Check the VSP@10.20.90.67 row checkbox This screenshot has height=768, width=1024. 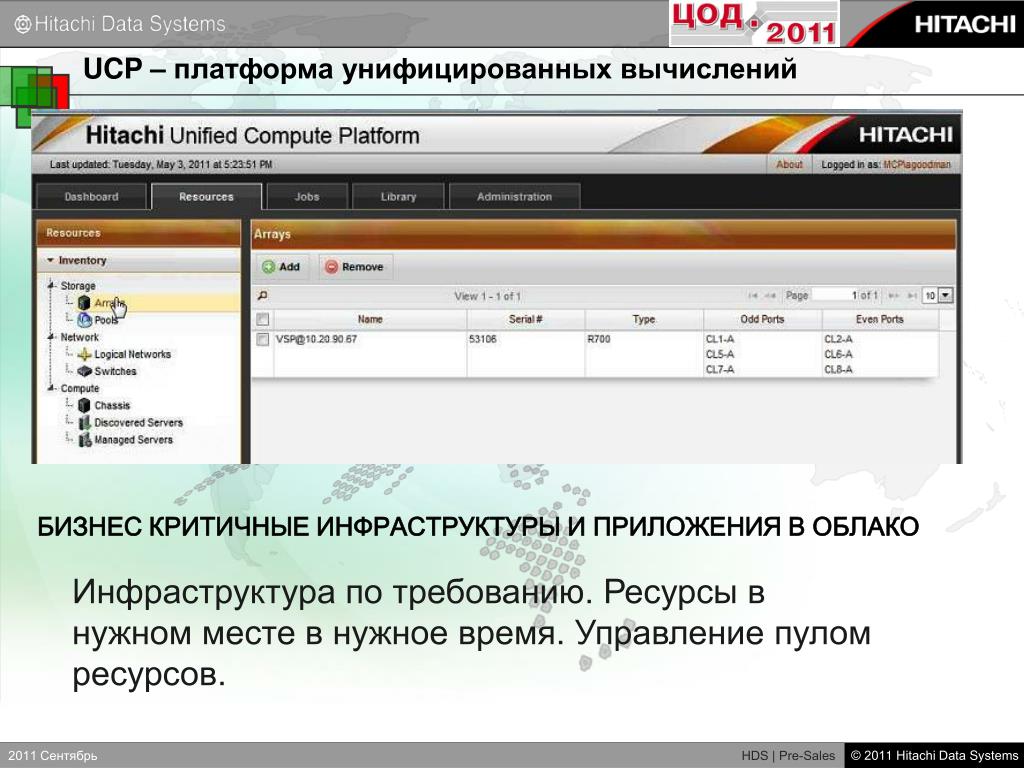coord(263,339)
